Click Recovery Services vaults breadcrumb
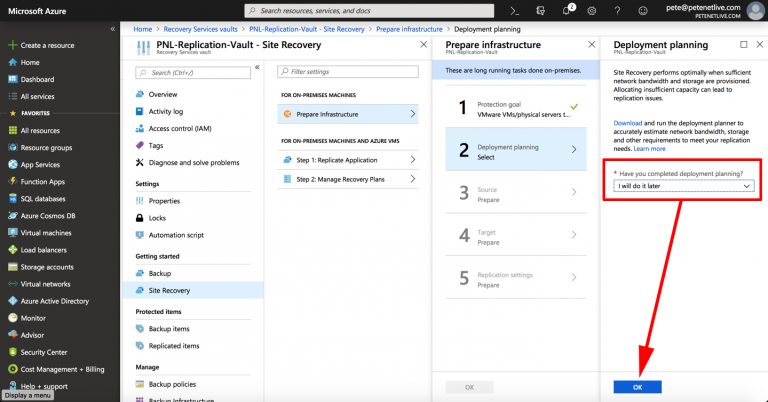The width and height of the screenshot is (768, 402). pyautogui.click(x=200, y=29)
